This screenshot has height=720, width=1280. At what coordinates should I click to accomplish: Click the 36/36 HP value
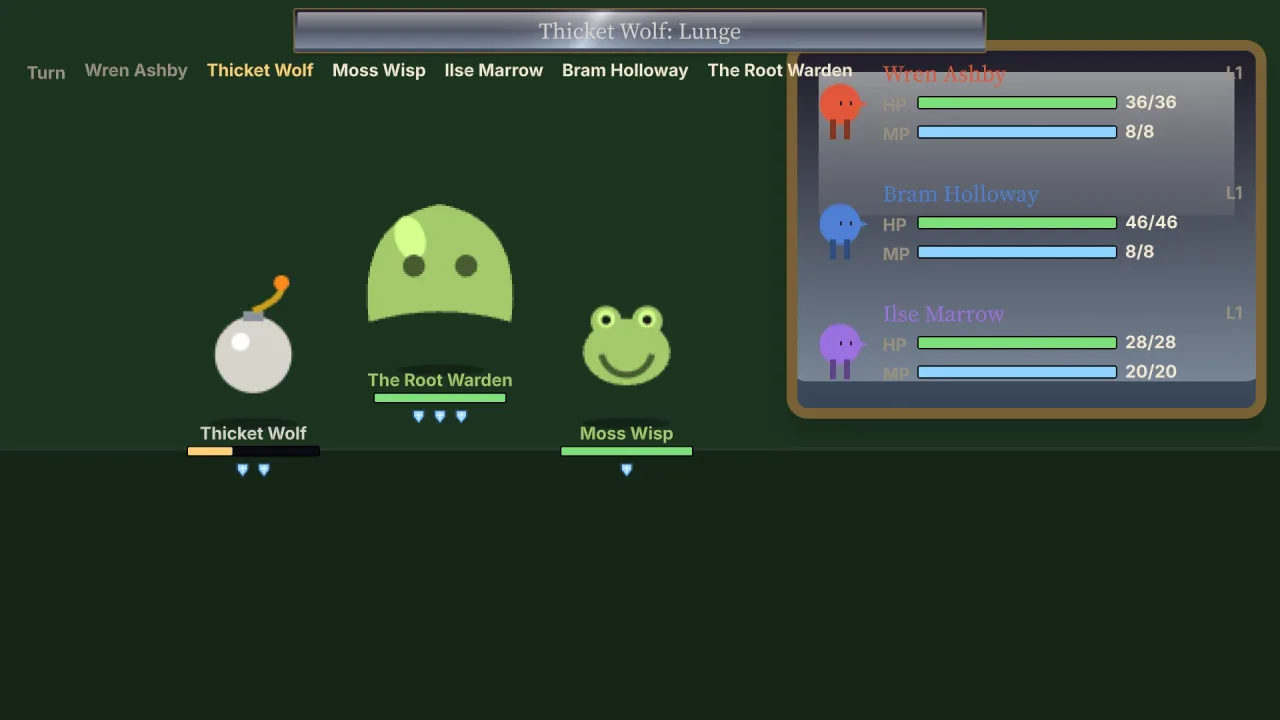1150,102
